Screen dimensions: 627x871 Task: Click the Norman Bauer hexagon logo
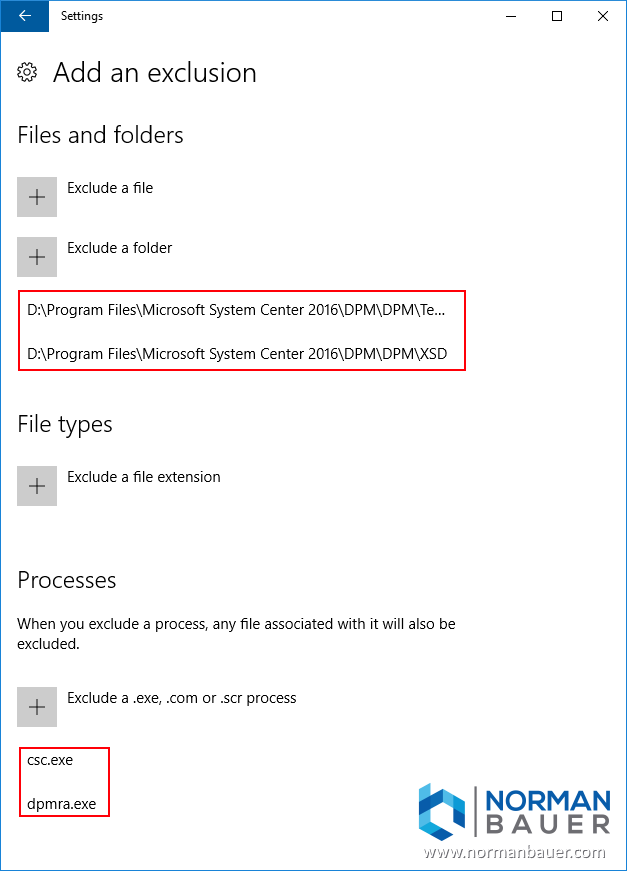[x=441, y=811]
